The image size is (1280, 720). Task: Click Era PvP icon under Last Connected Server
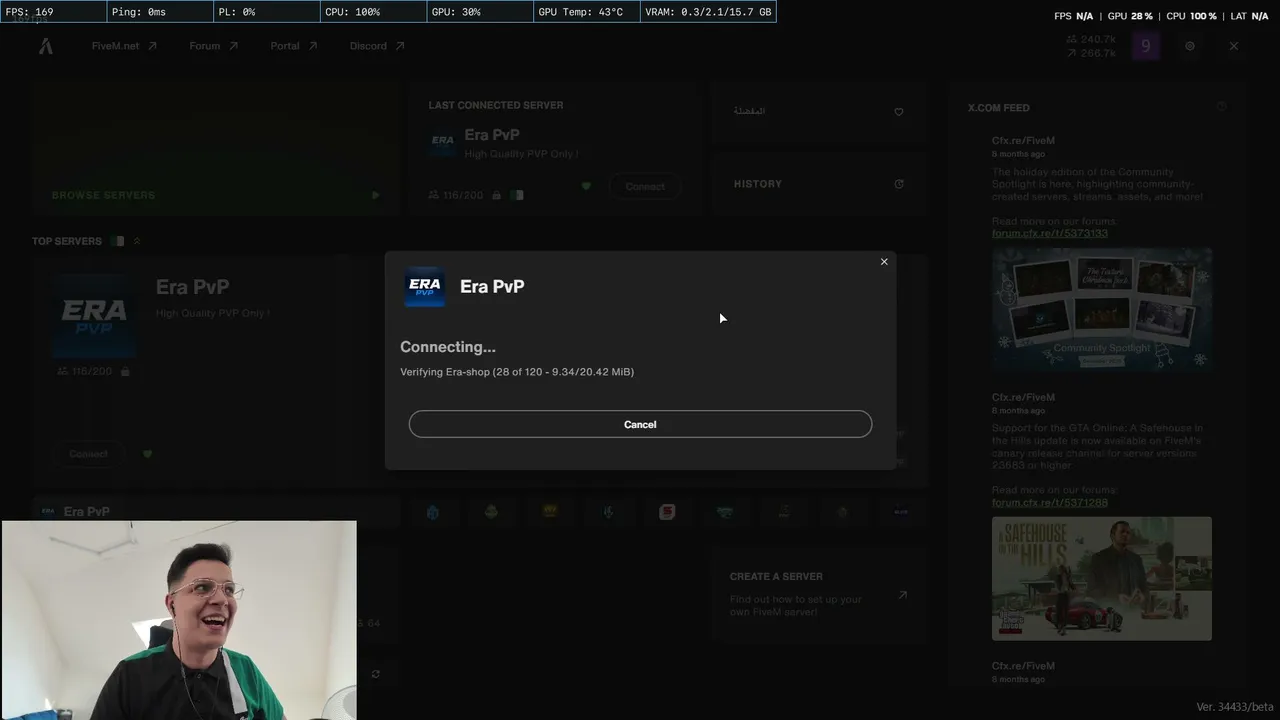tap(443, 141)
